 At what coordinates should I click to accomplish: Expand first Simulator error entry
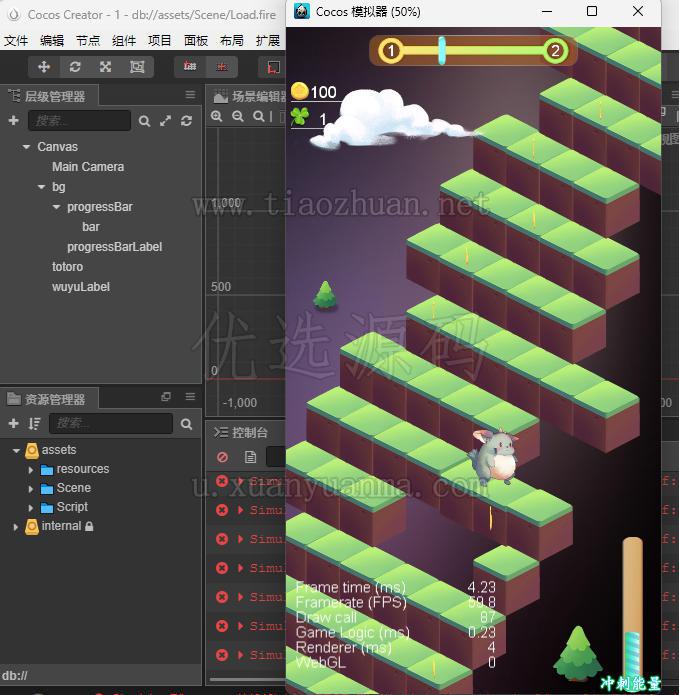click(x=241, y=481)
